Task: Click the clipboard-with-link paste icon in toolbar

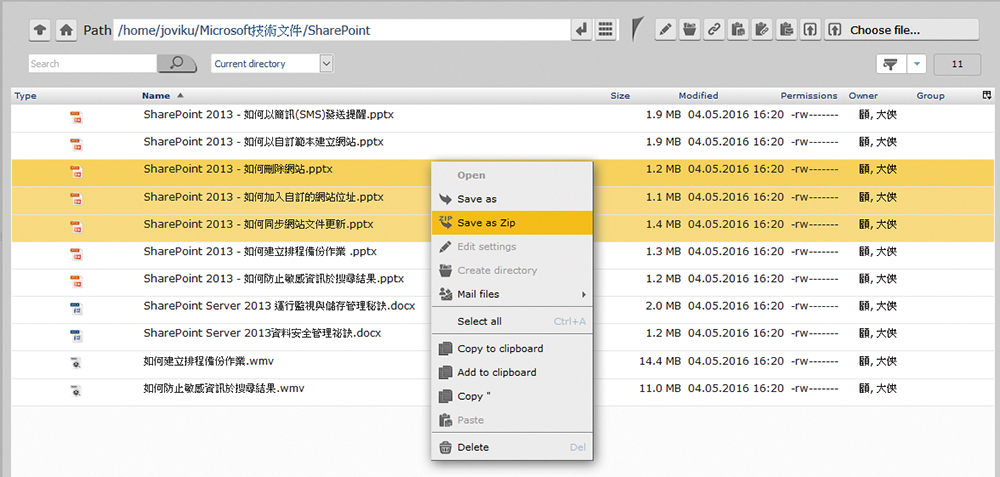Action: (761, 30)
